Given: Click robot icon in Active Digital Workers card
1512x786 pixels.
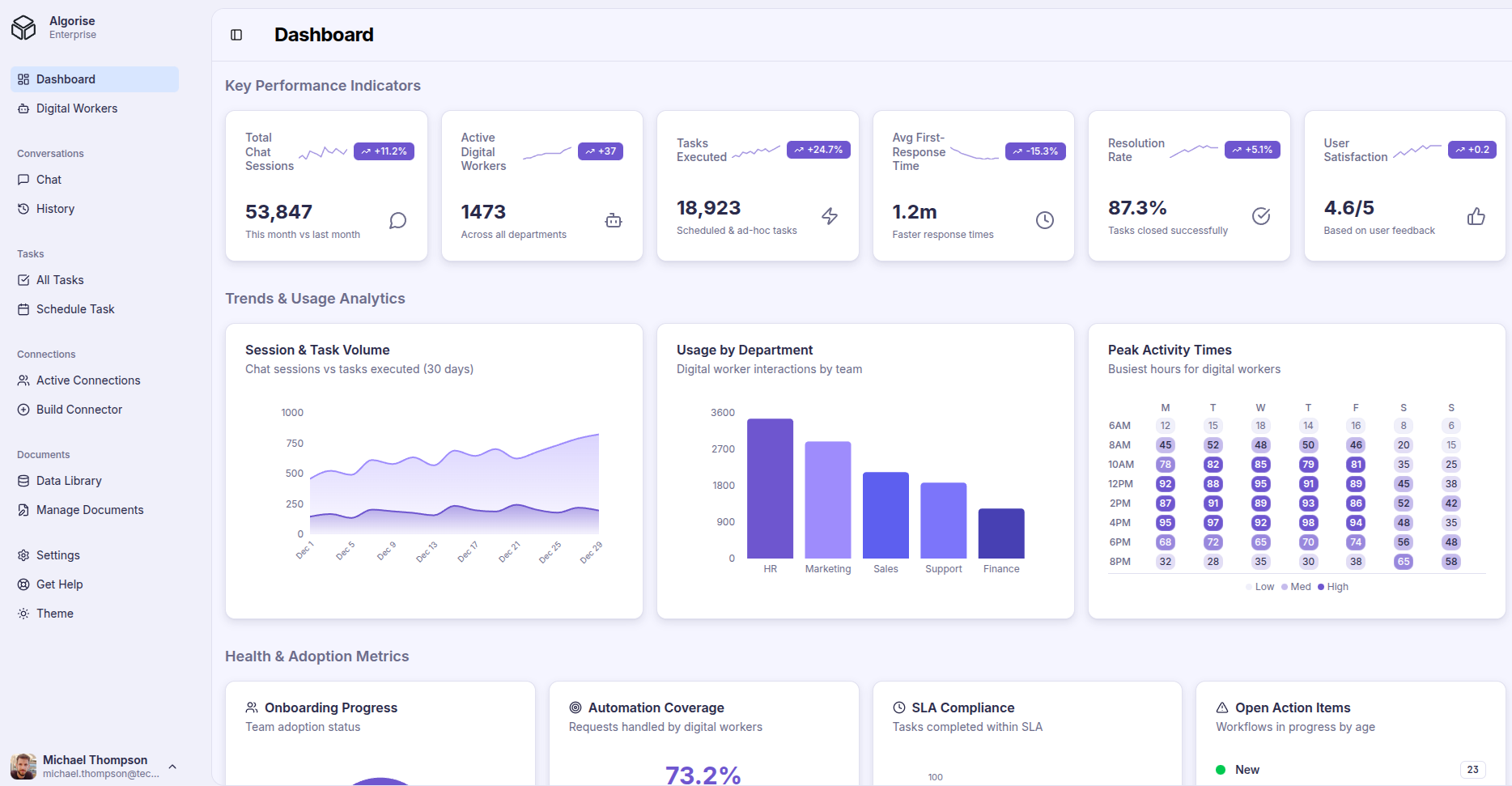Looking at the screenshot, I should (x=614, y=220).
